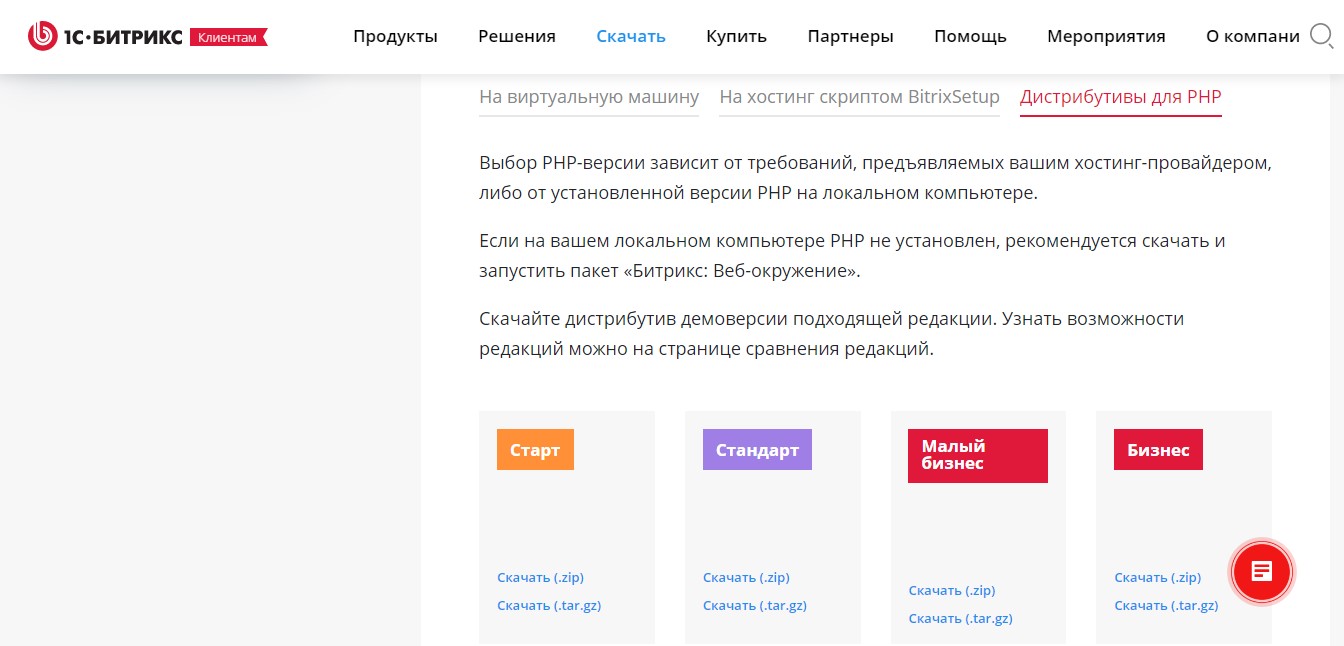
Task: Download Старт edition as .tar.gz
Action: [x=549, y=605]
